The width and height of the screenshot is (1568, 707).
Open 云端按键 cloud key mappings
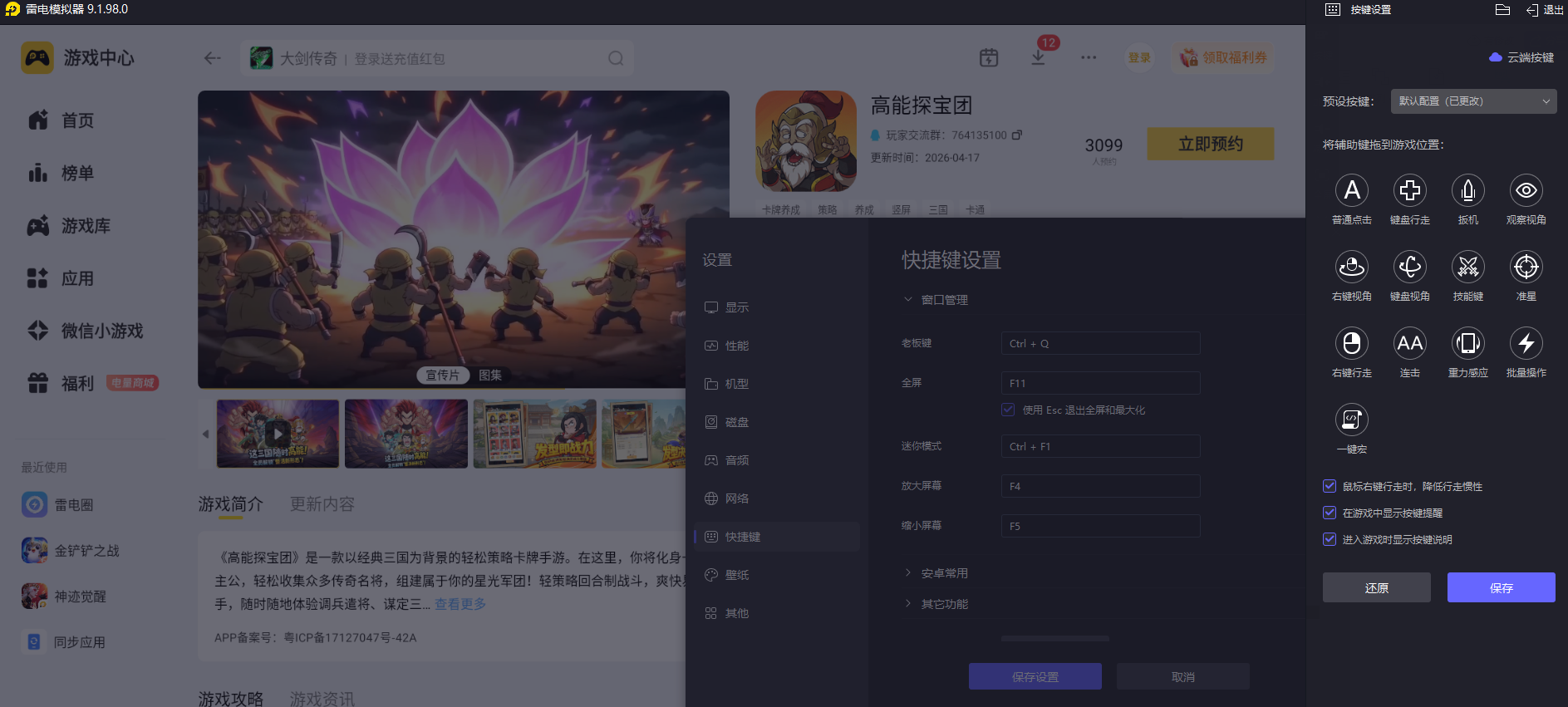[x=1521, y=57]
